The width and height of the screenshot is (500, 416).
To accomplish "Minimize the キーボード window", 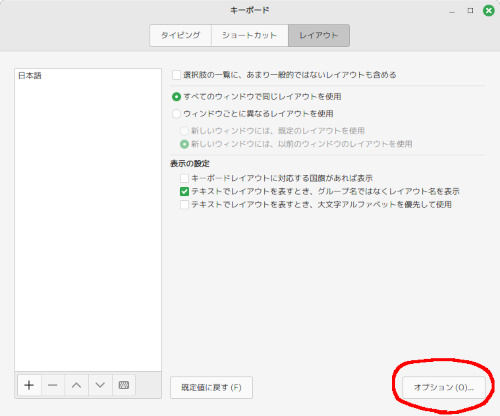I will tap(452, 11).
